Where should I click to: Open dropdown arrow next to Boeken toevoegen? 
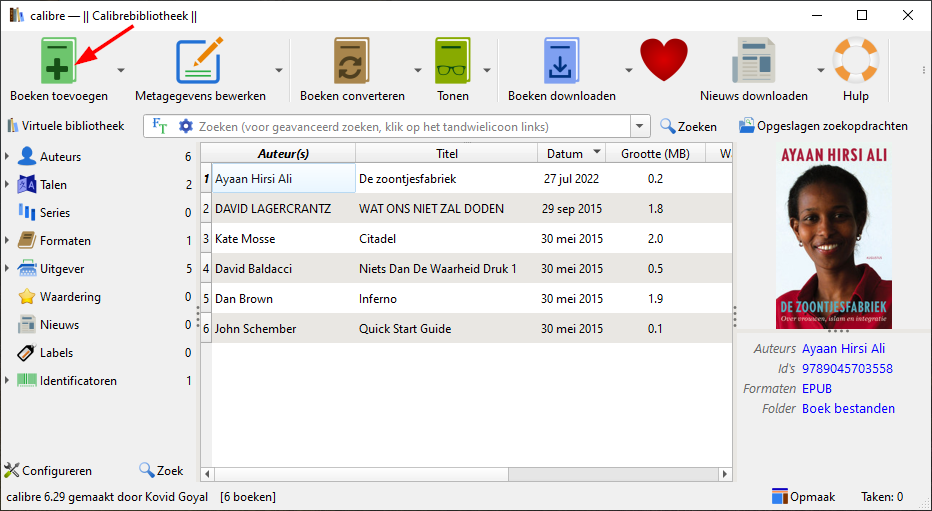pos(121,70)
